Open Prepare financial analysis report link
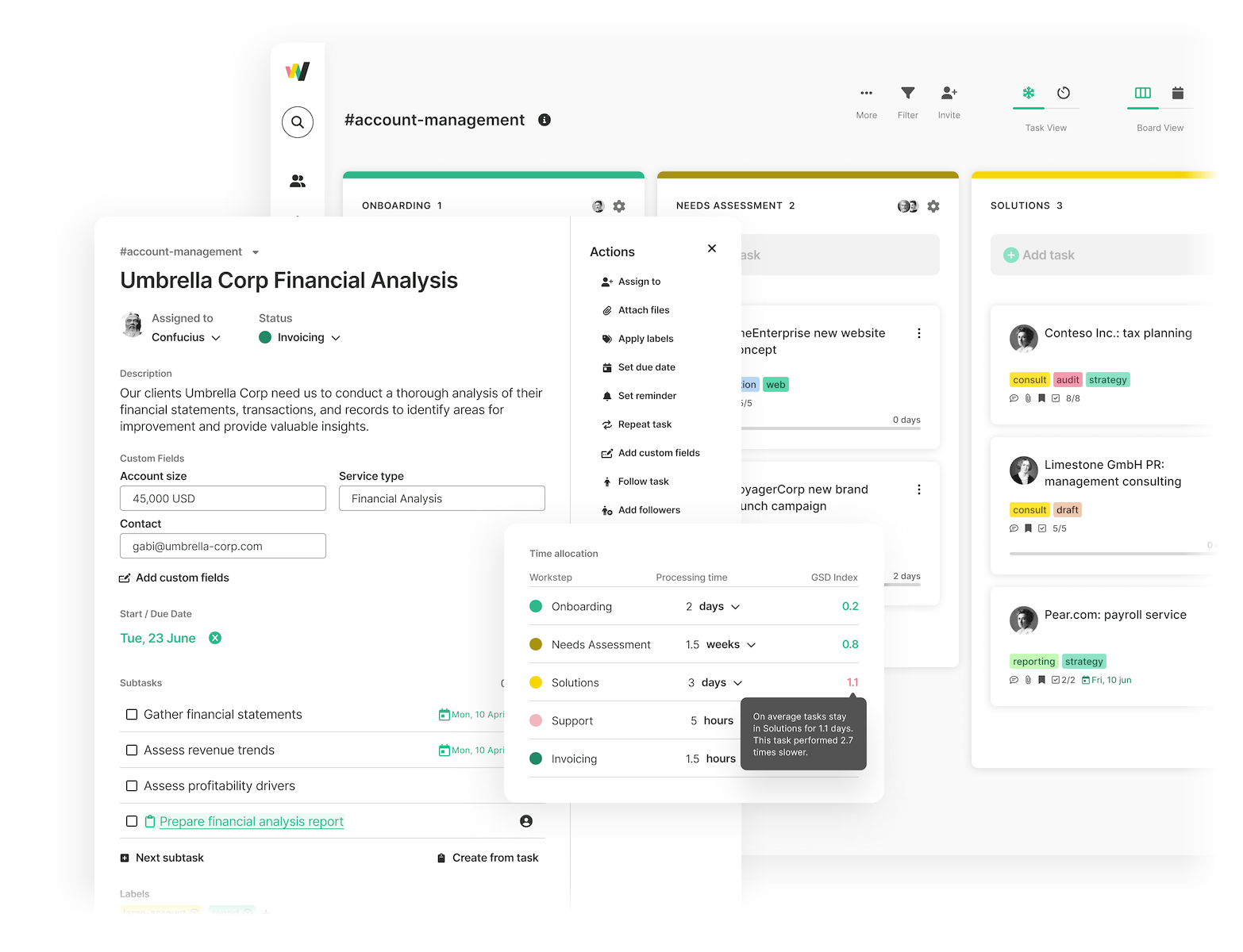This screenshot has width=1243, height=952. click(x=251, y=822)
